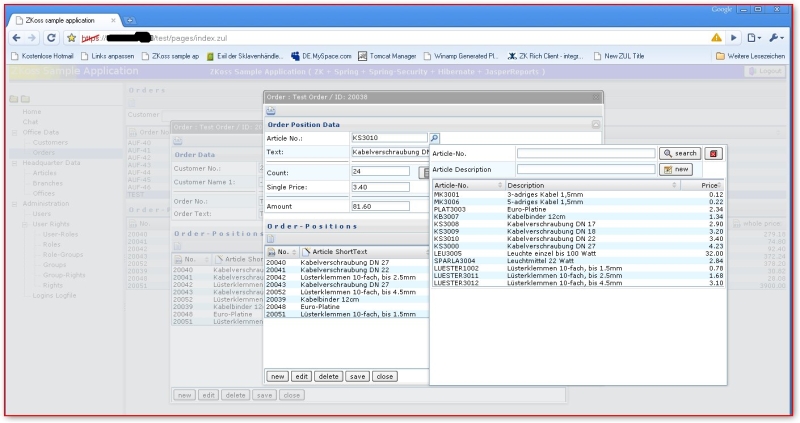The height and width of the screenshot is (423, 800).
Task: Reload the page with browser refresh icon
Action: tap(51, 37)
